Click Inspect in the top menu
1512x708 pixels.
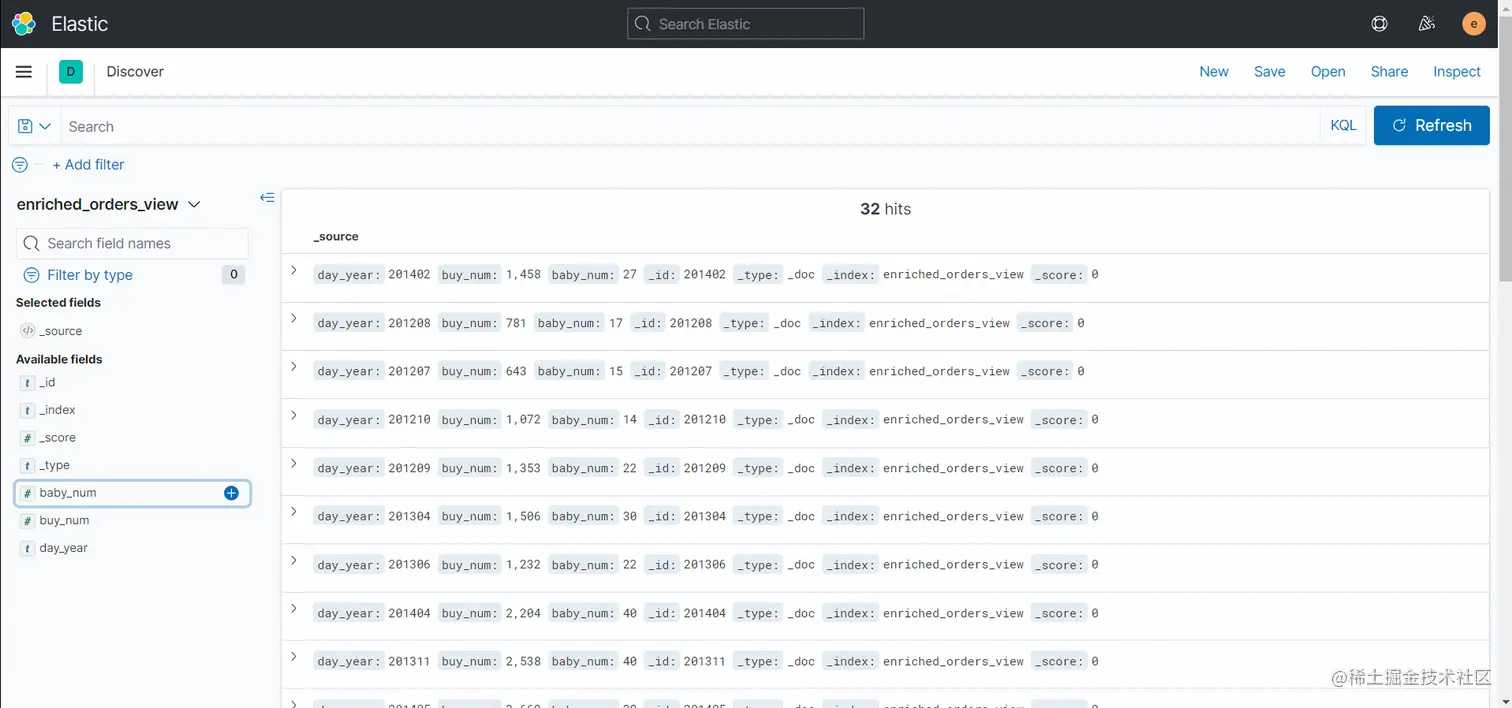1457,72
